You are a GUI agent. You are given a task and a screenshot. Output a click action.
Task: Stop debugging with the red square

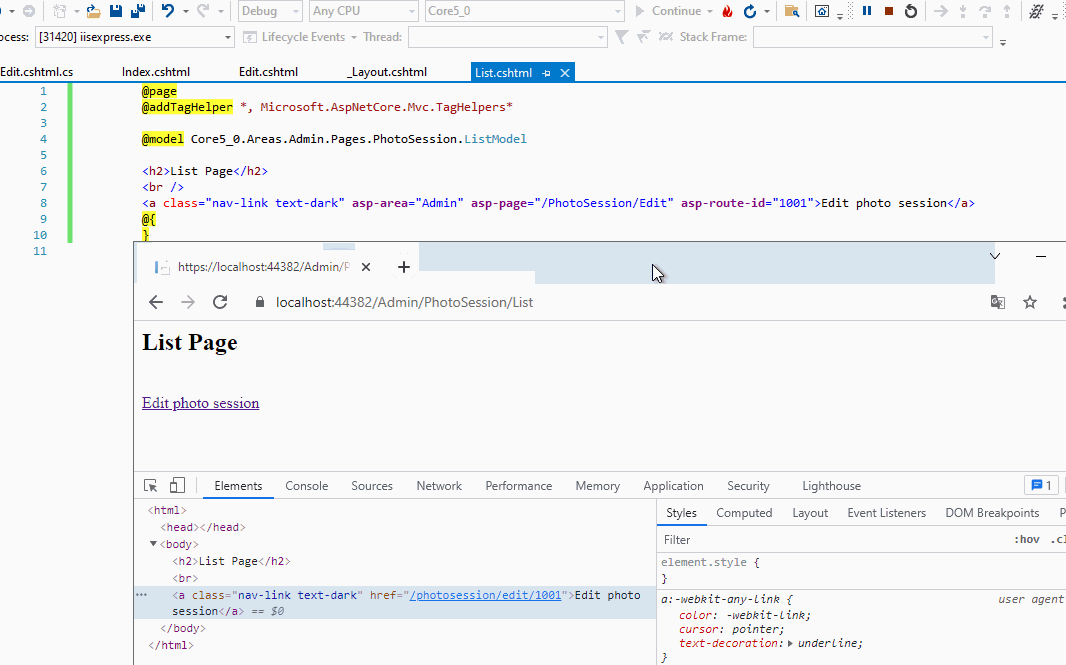(x=889, y=11)
